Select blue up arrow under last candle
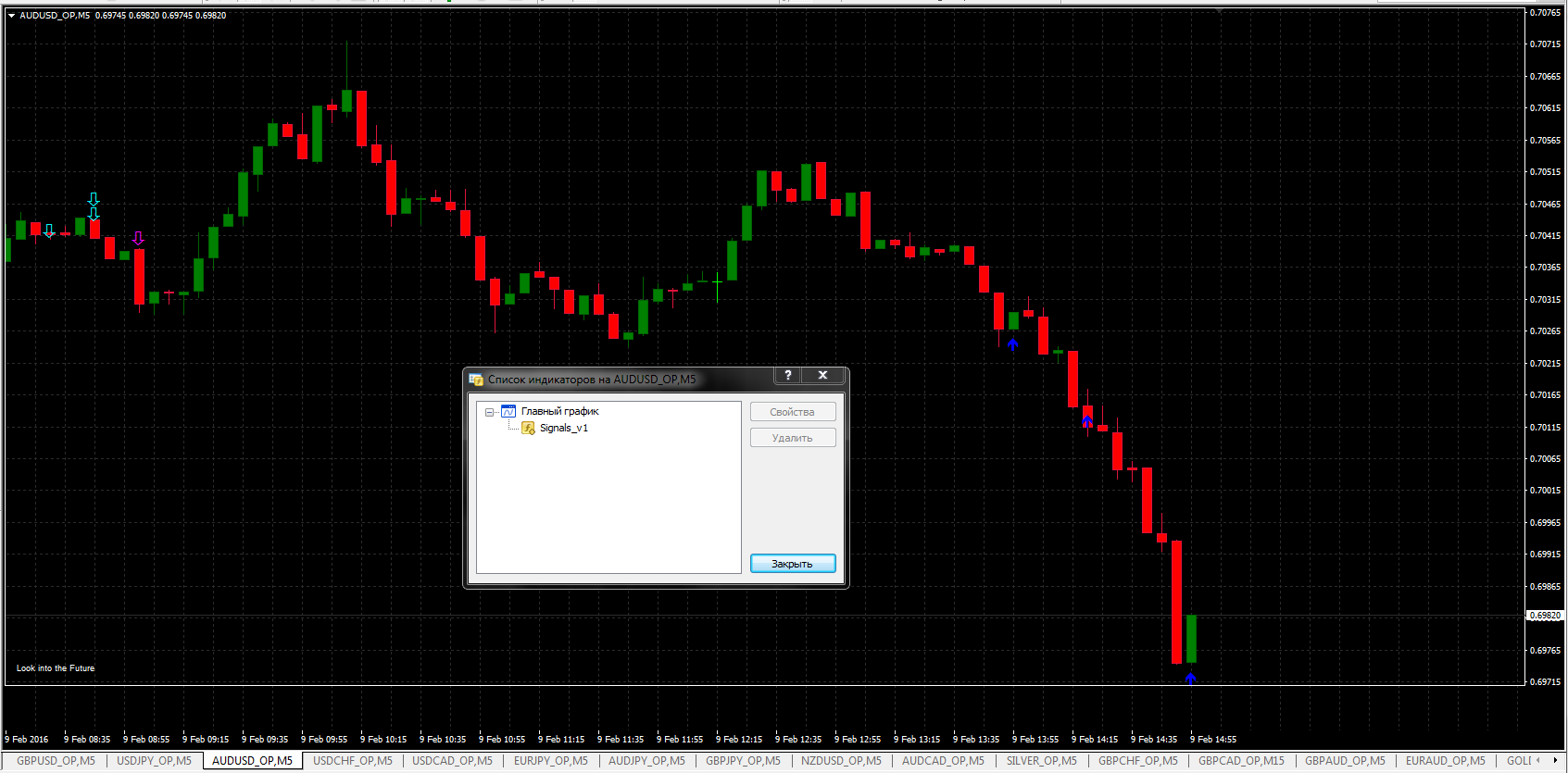1568x773 pixels. pyautogui.click(x=1191, y=679)
